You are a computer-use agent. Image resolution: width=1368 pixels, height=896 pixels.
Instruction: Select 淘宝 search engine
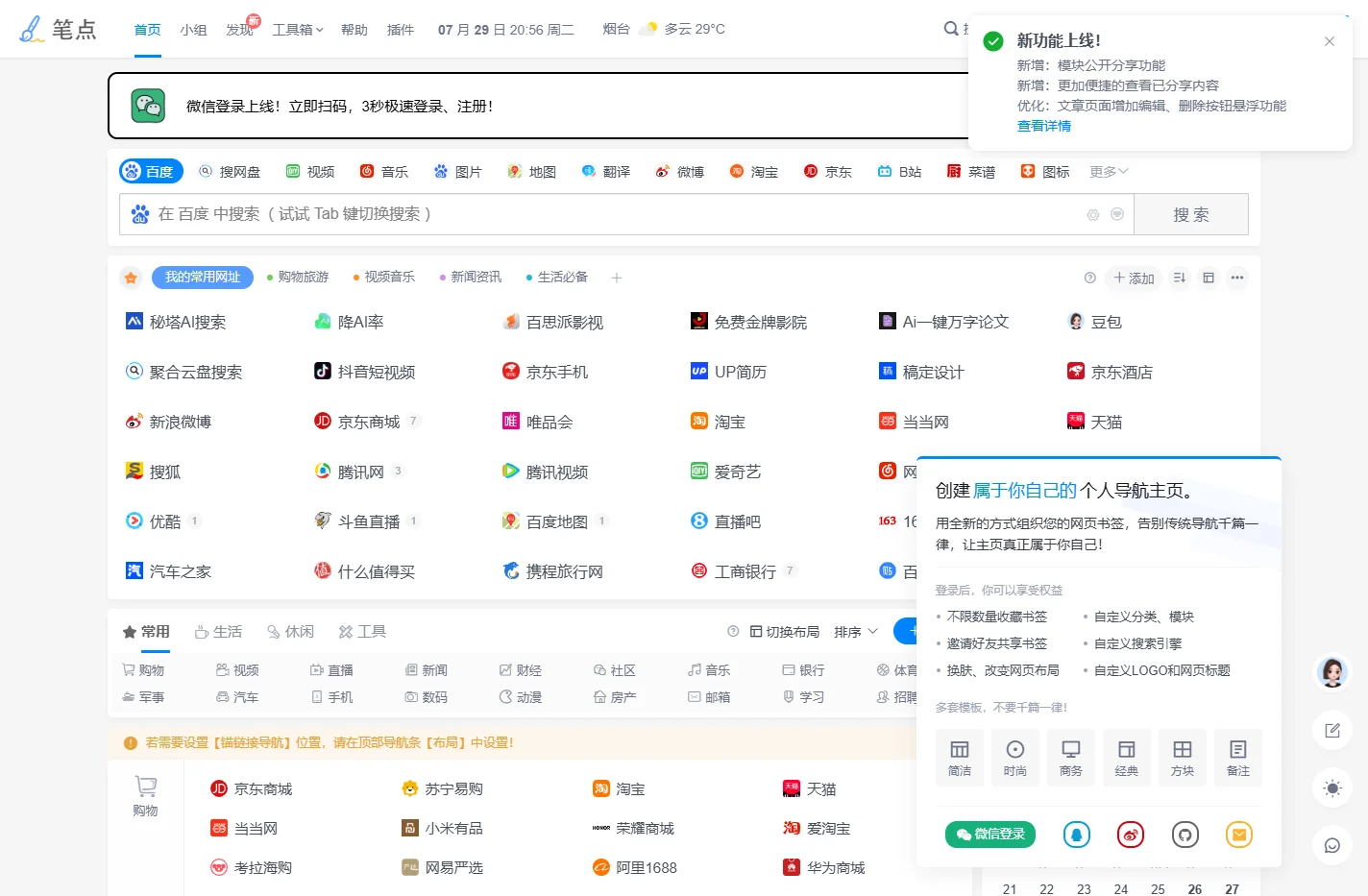[754, 171]
